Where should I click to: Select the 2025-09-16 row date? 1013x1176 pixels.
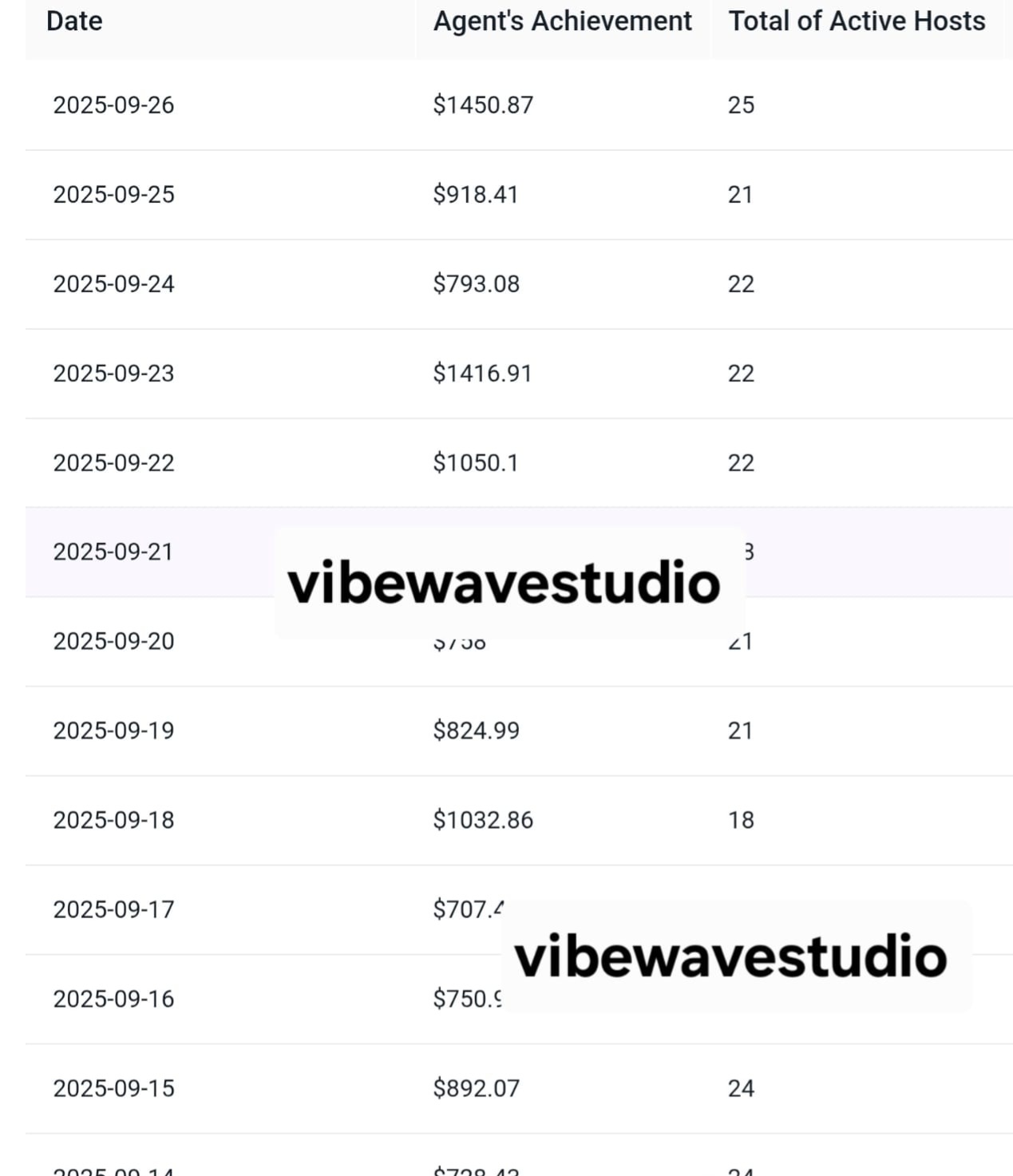click(113, 1000)
